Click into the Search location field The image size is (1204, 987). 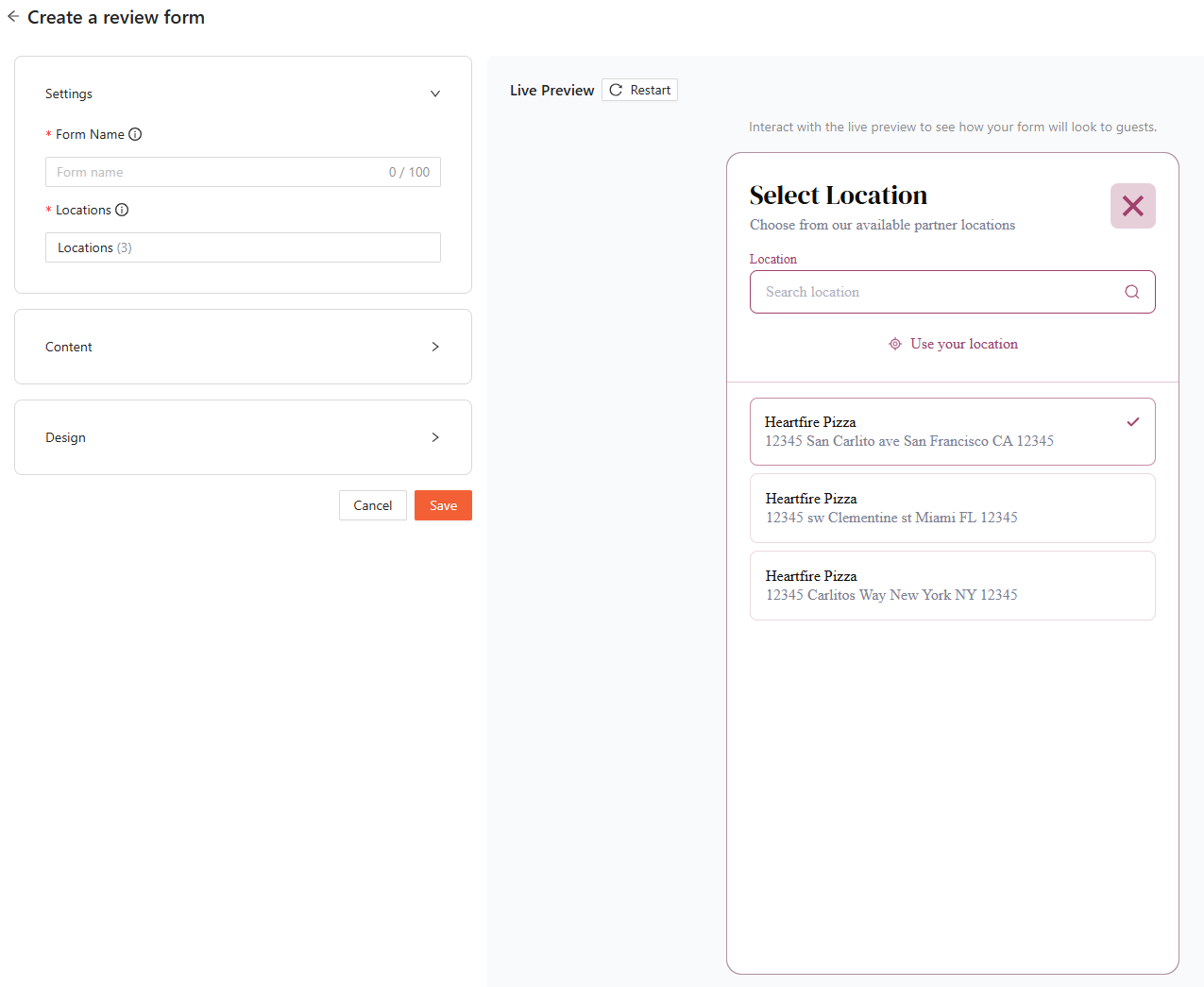click(x=935, y=292)
